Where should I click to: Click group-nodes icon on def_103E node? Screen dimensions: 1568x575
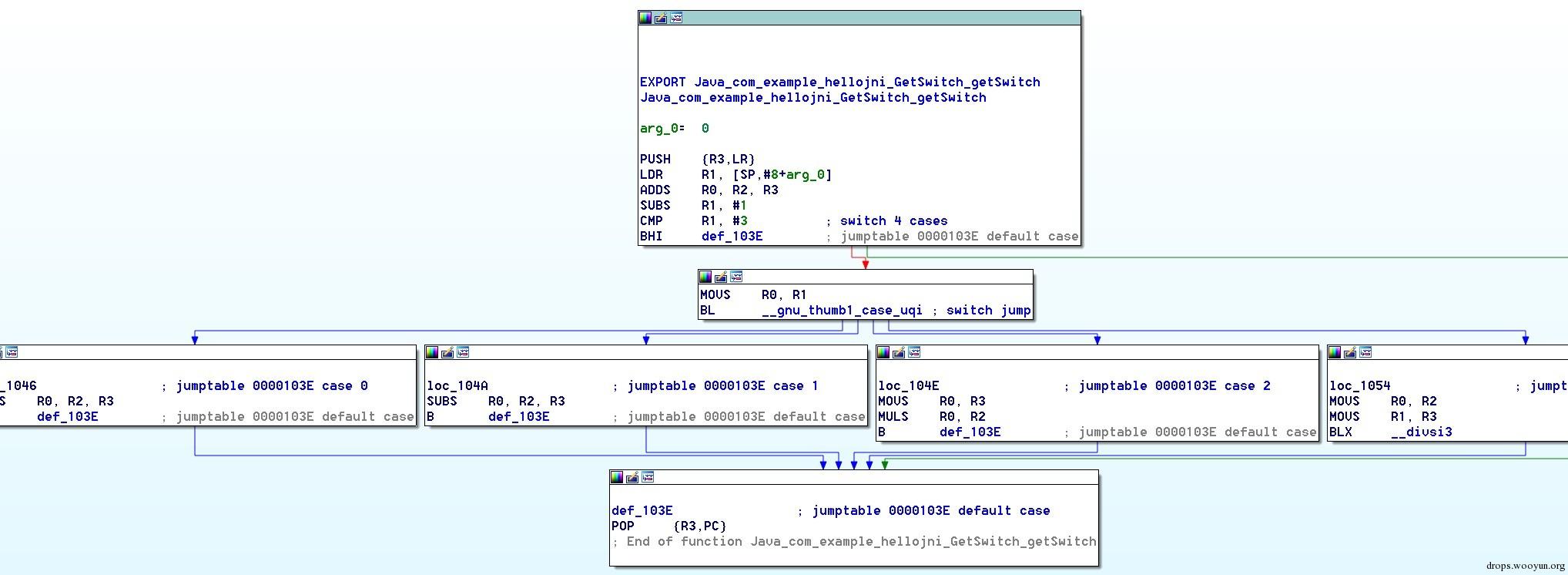click(648, 477)
